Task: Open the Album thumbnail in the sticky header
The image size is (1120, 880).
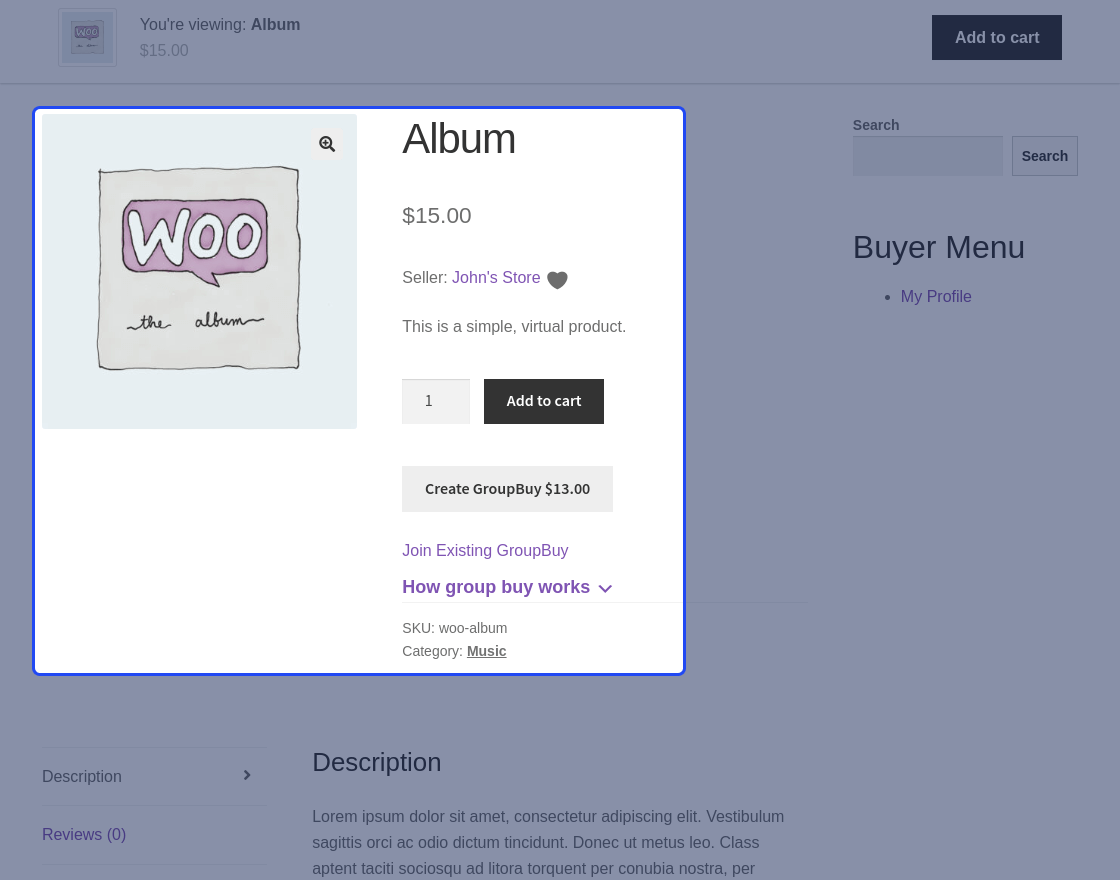Action: (87, 38)
